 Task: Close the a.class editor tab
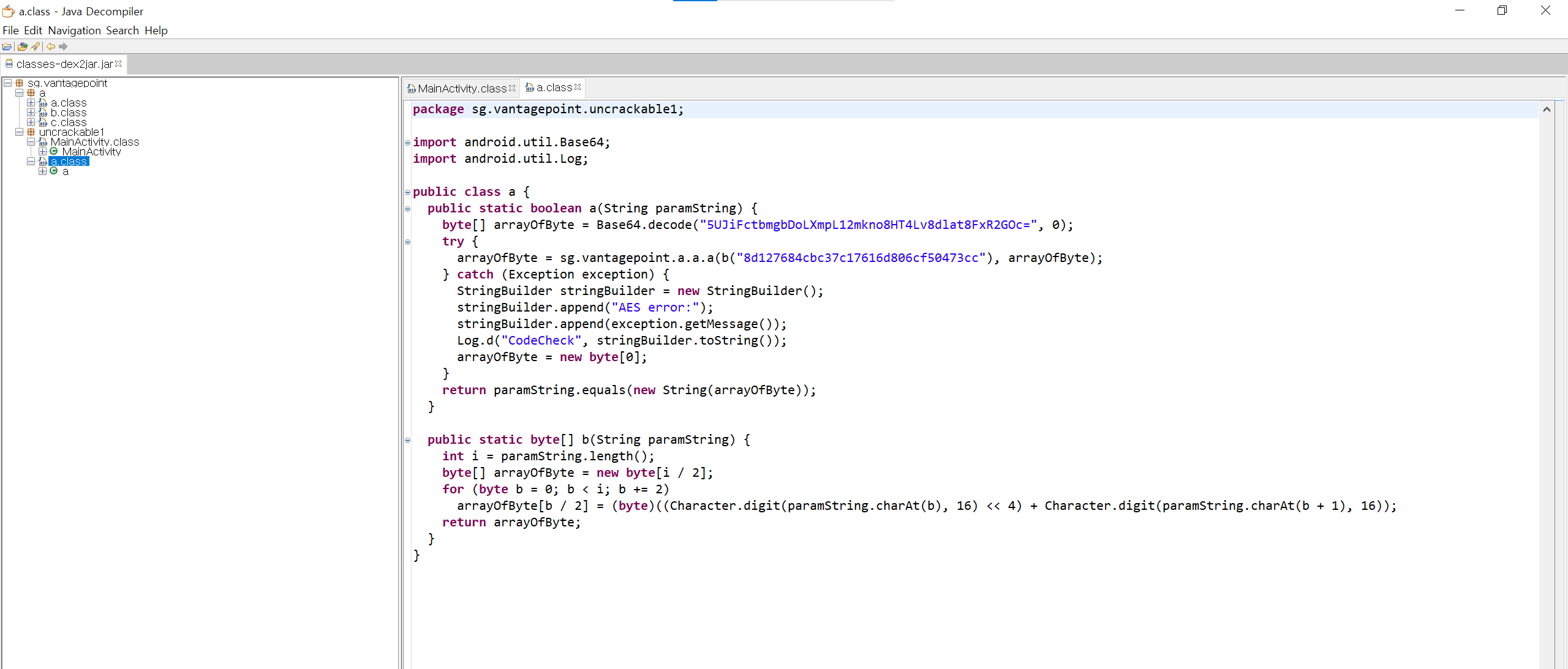(x=578, y=88)
